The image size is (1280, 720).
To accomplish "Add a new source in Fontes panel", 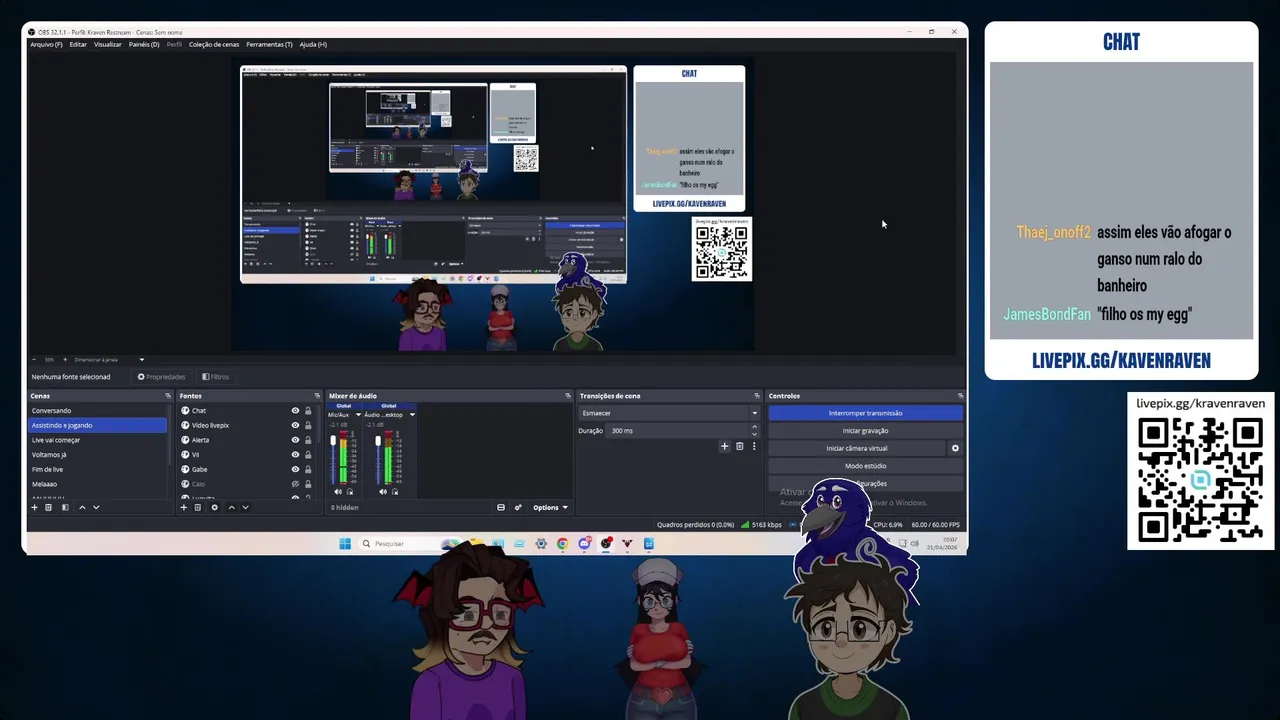I will point(183,507).
